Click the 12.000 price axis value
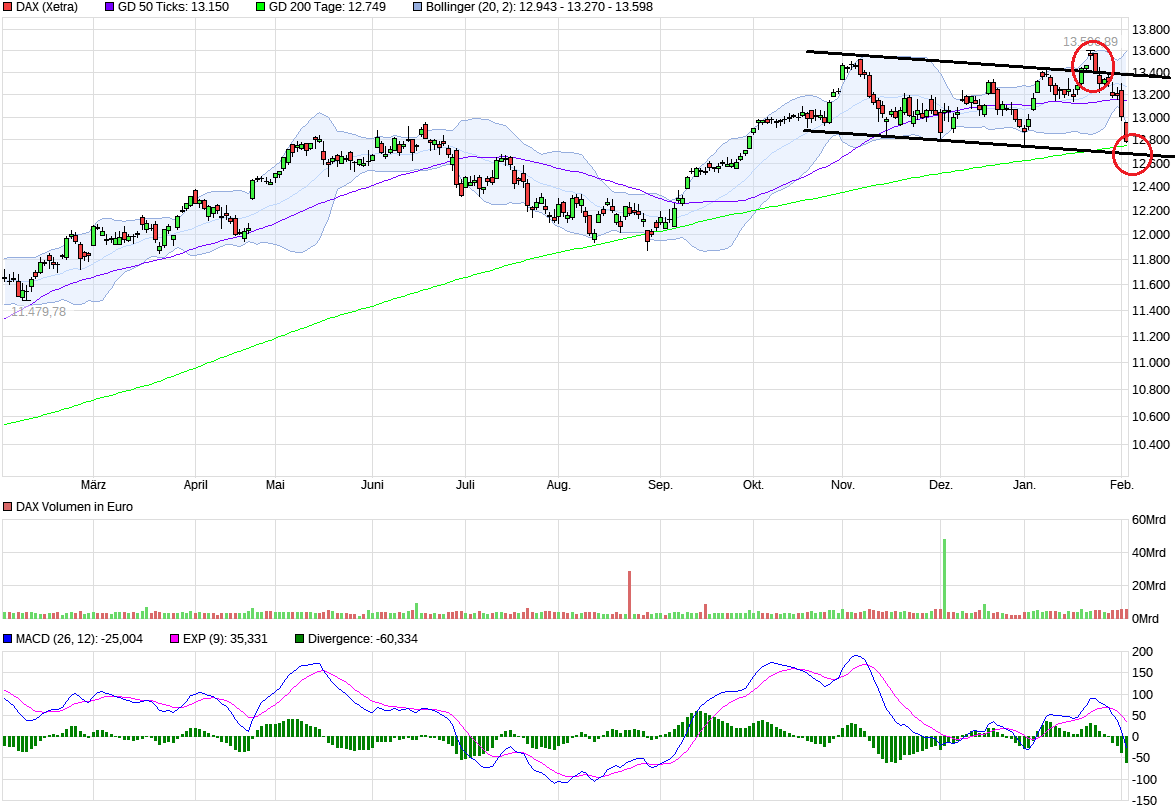The image size is (1175, 812). pos(1150,235)
